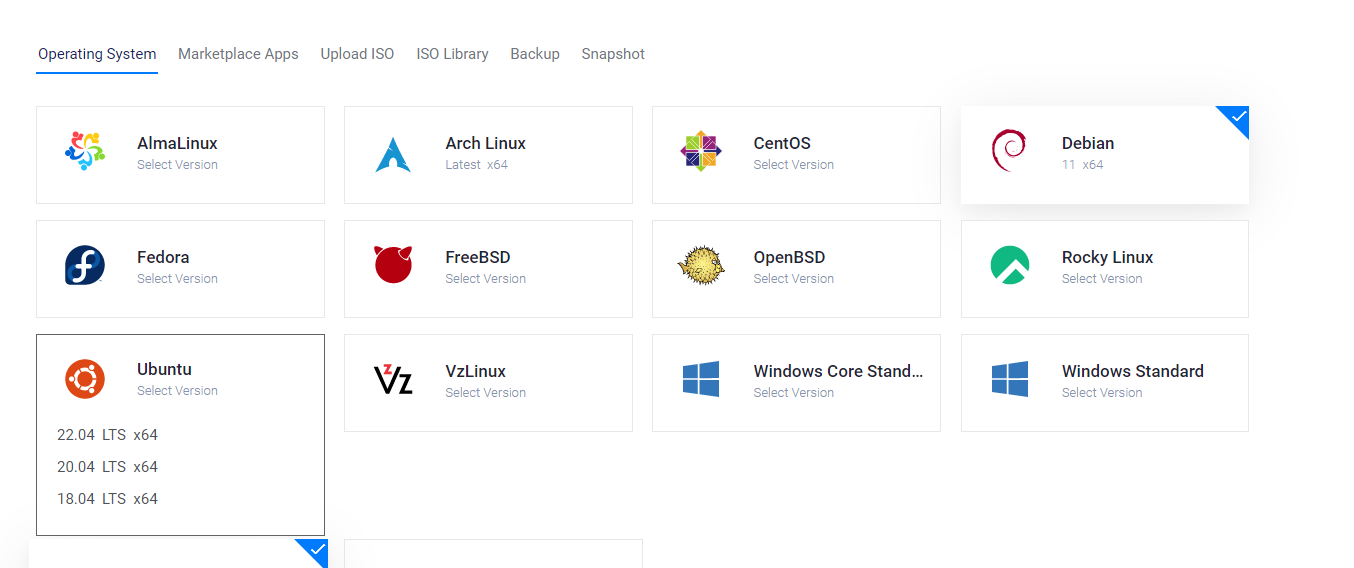Open the Snapshot tab
This screenshot has width=1354, height=568.
[x=613, y=54]
